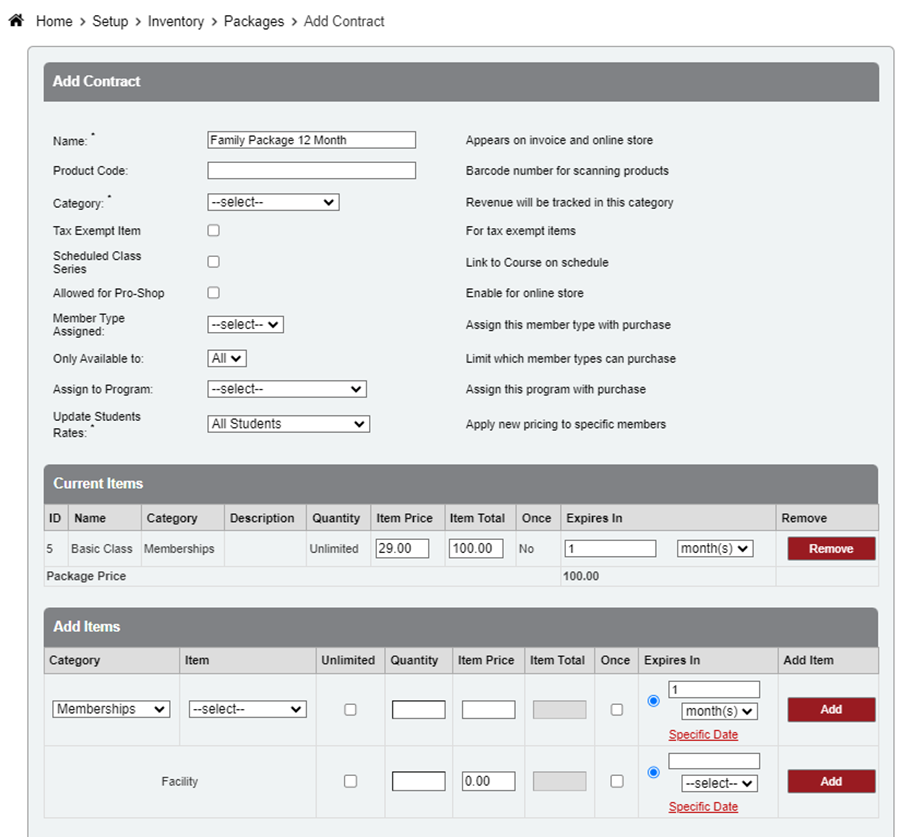Click Add button for Facility row
Image resolution: width=900 pixels, height=837 pixels.
(x=830, y=782)
